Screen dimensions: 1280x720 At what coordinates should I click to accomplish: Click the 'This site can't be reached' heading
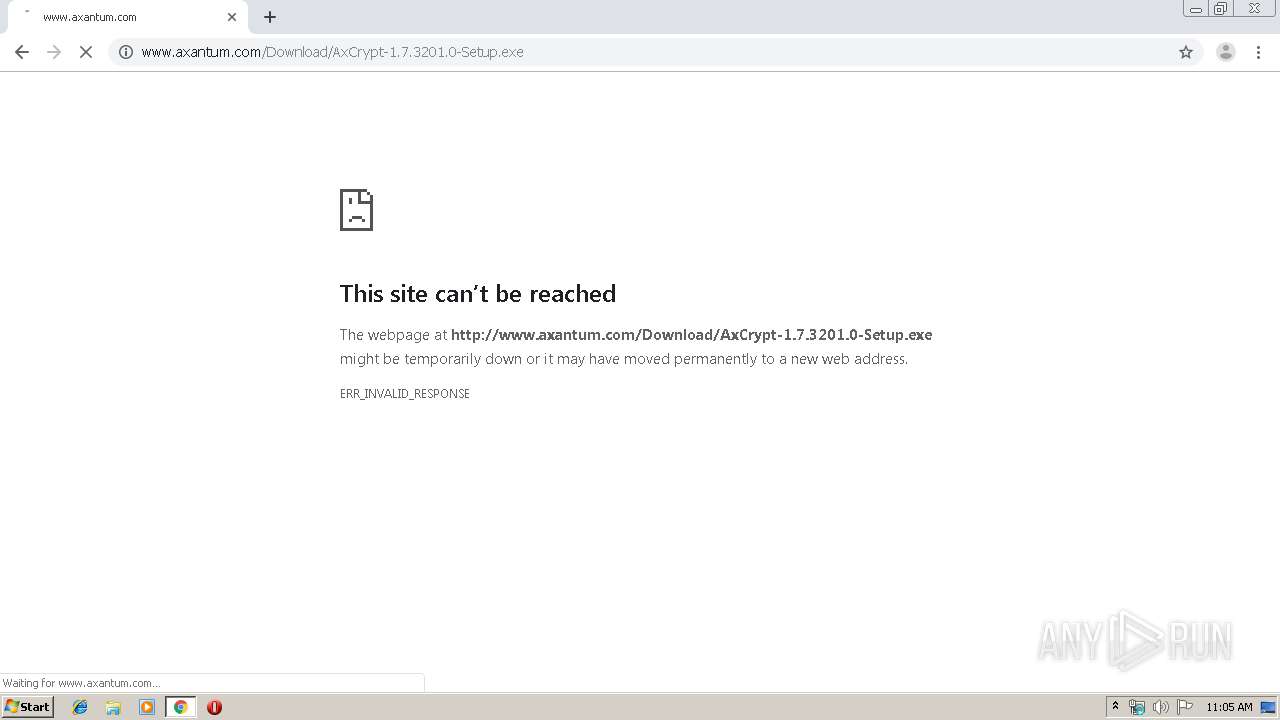tap(478, 293)
